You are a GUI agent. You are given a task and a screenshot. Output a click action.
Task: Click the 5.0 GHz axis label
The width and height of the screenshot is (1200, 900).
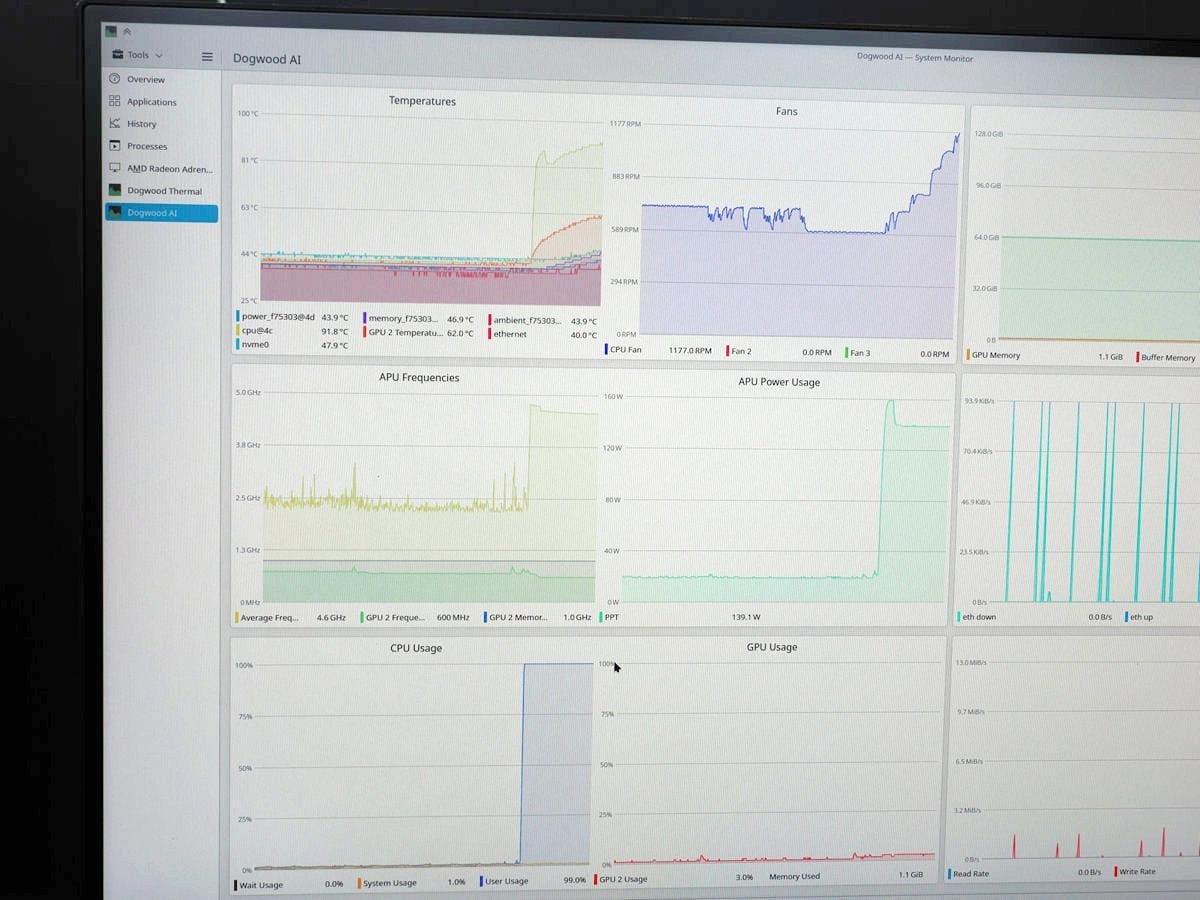point(248,393)
